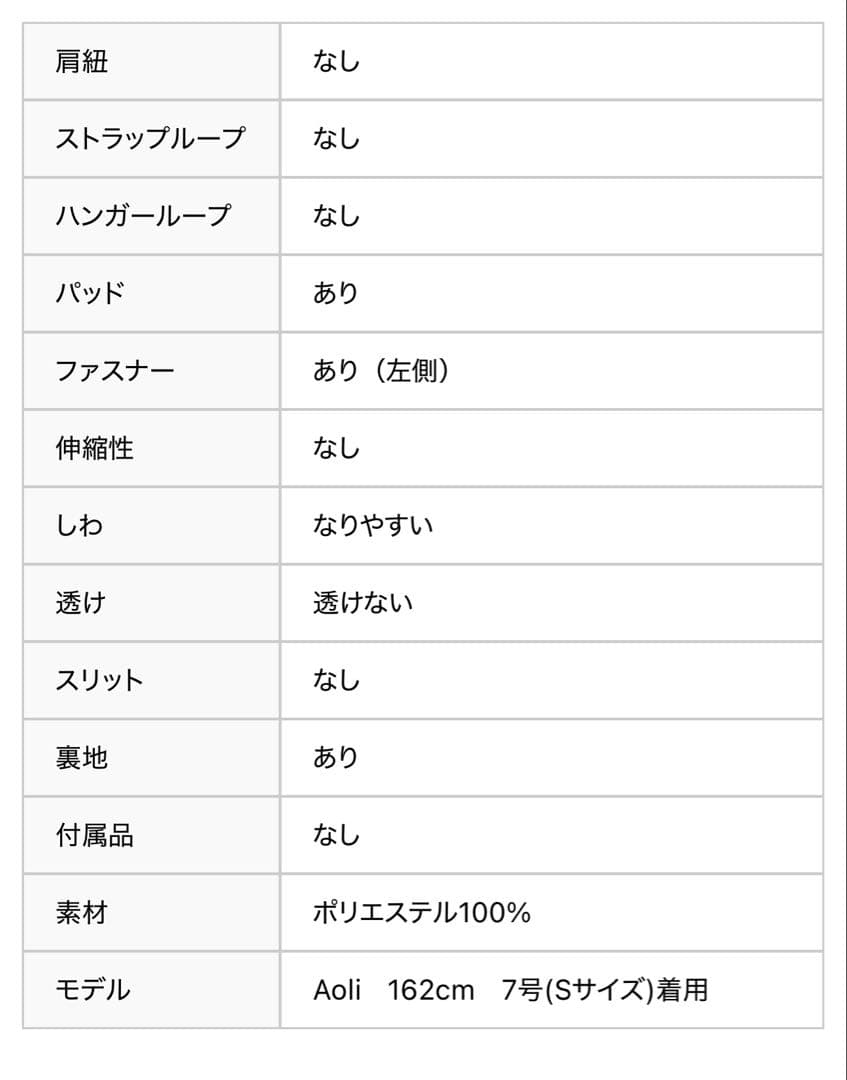Image resolution: width=847 pixels, height=1080 pixels.
Task: Click the モデル label cell
Action: pos(93,990)
